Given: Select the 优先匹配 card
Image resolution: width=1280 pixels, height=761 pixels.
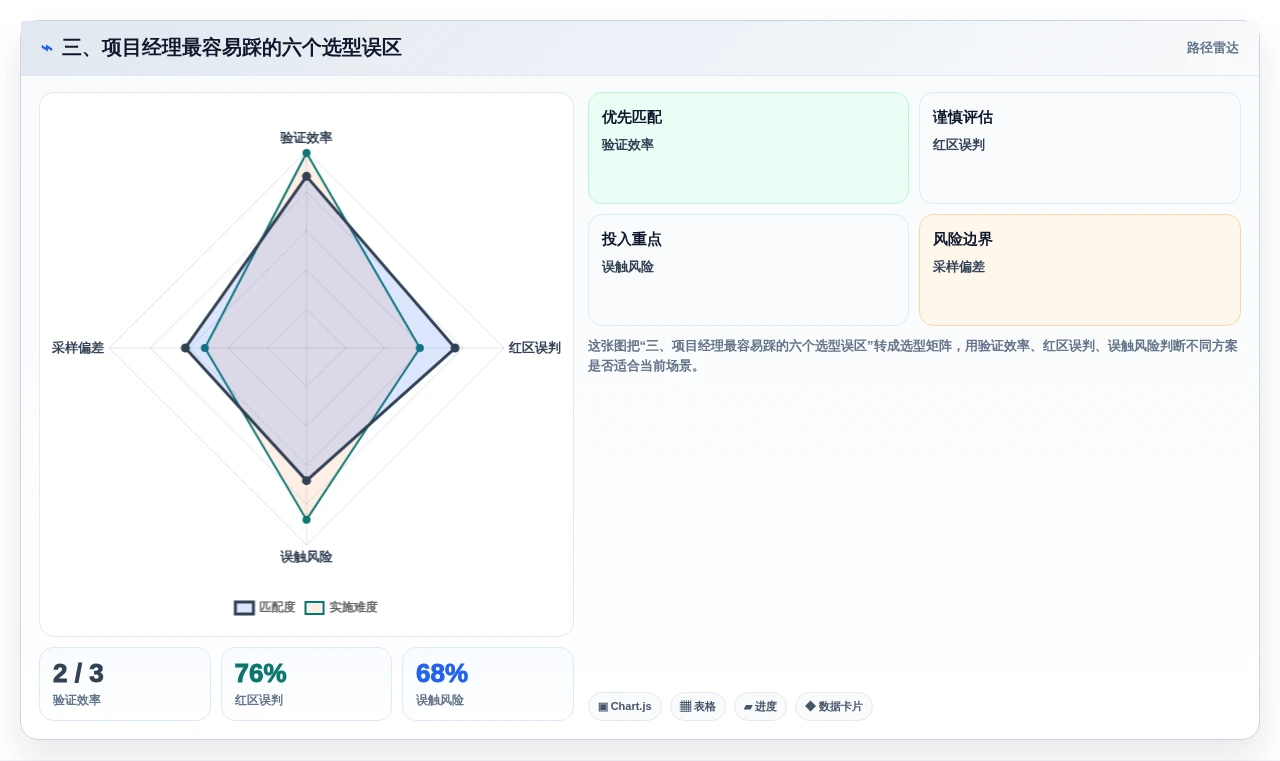Looking at the screenshot, I should (x=748, y=148).
